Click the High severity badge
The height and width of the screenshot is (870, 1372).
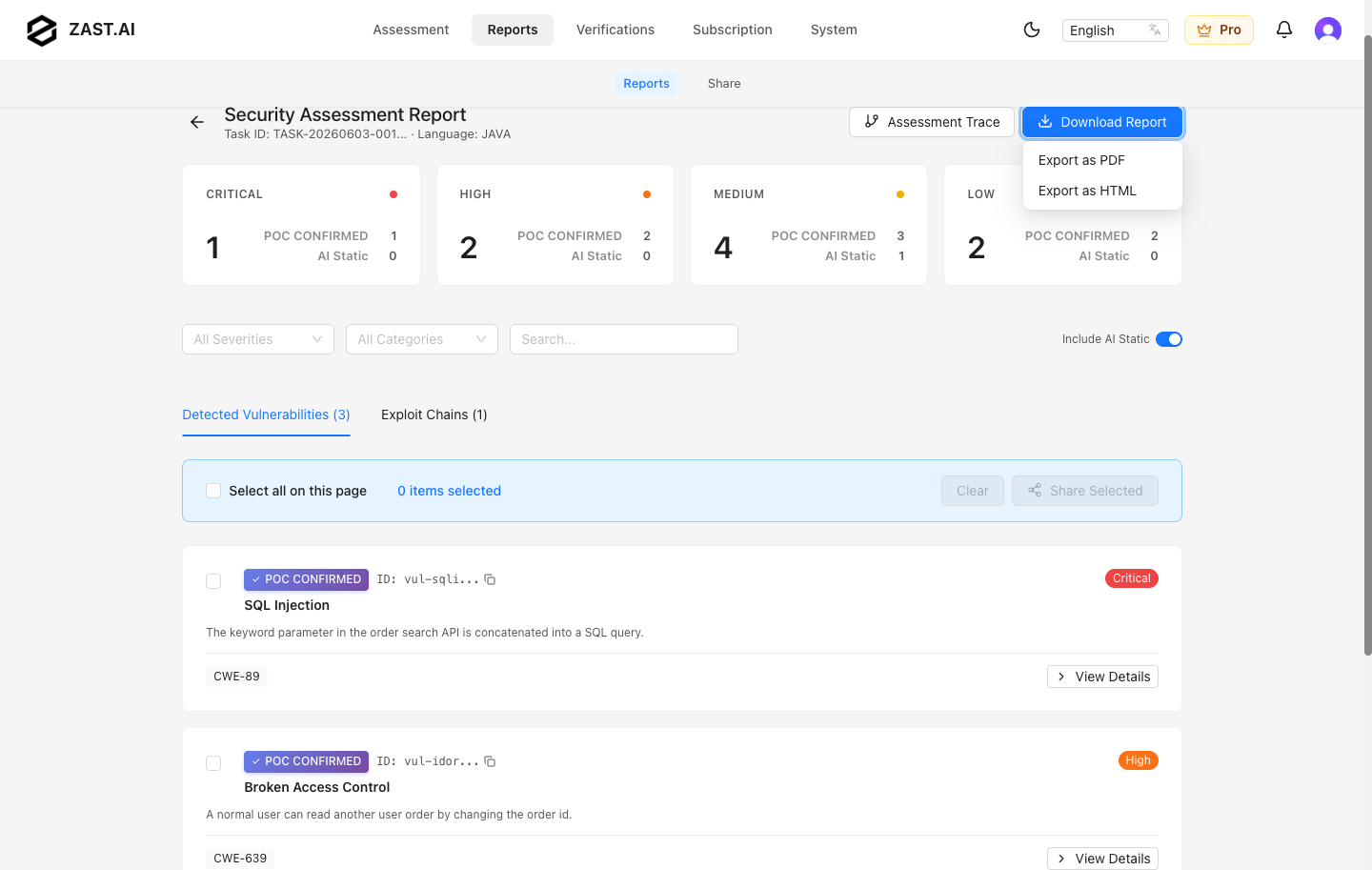[x=1138, y=760]
